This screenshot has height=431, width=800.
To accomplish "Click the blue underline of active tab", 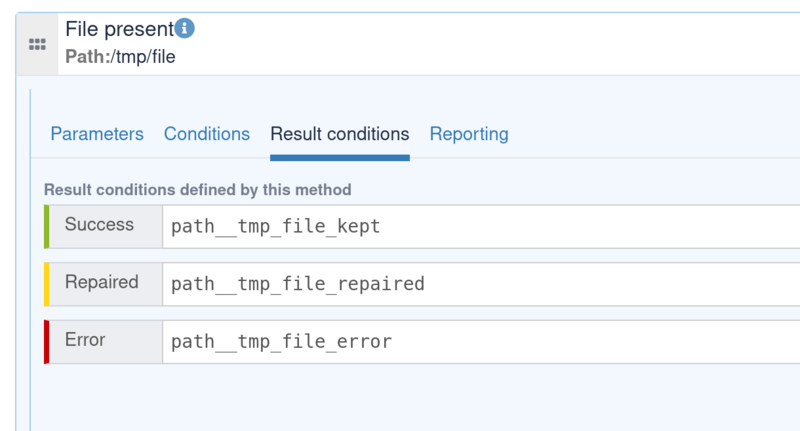I will 340,158.
